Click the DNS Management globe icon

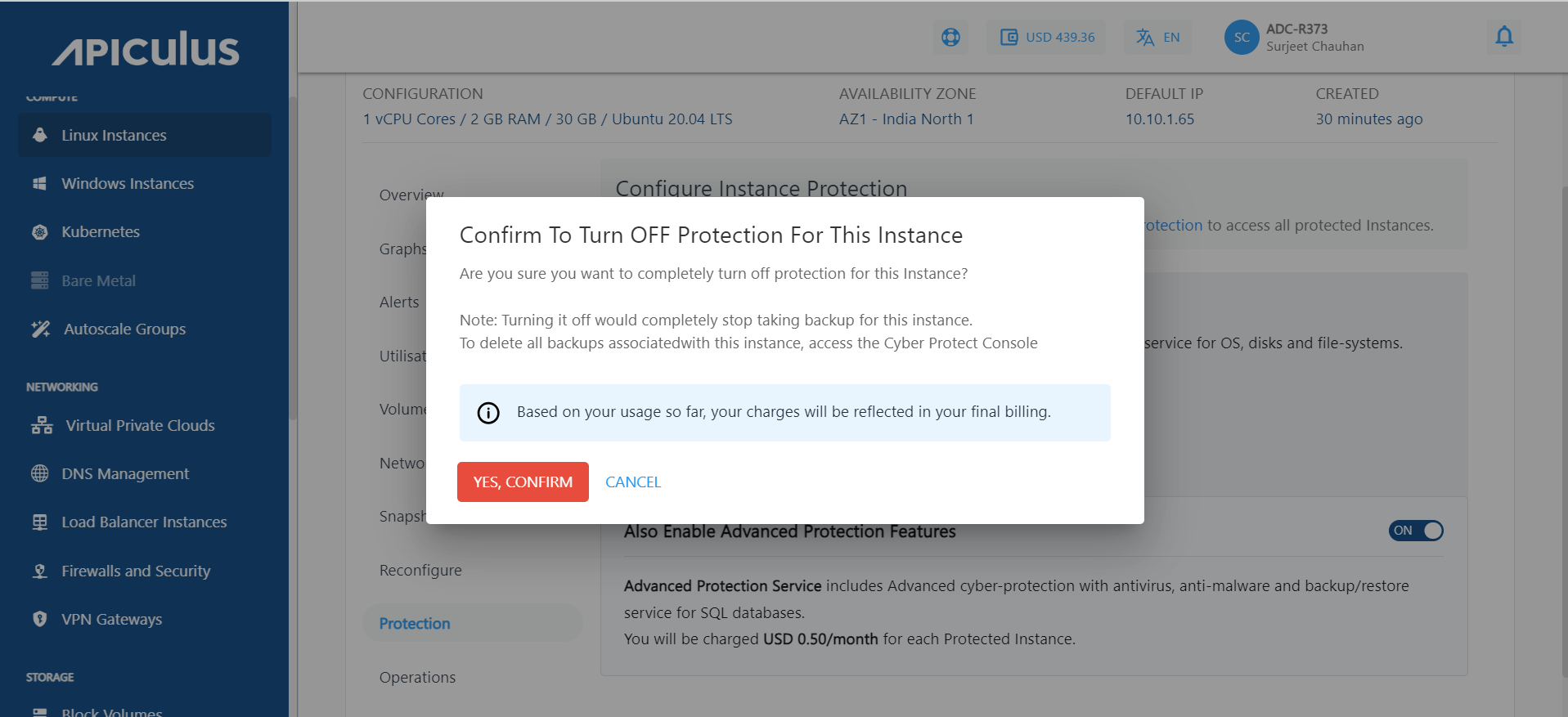39,473
